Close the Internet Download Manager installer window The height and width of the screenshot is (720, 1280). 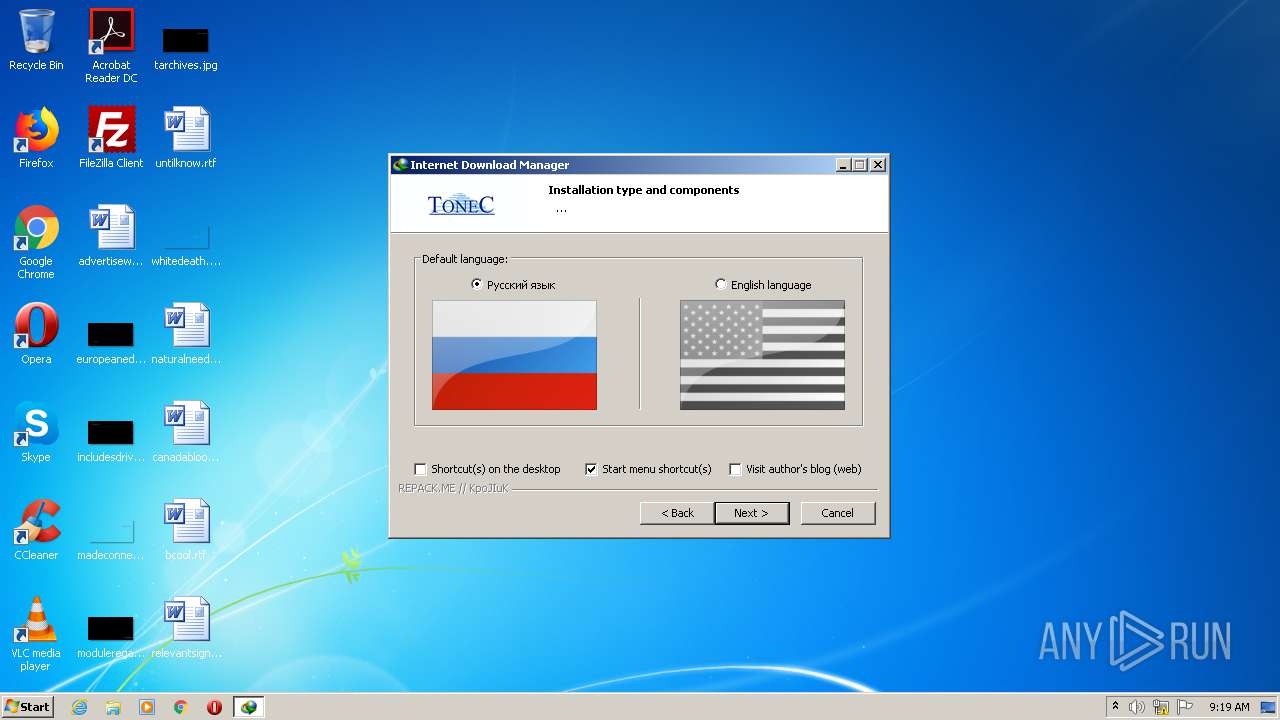pos(878,165)
